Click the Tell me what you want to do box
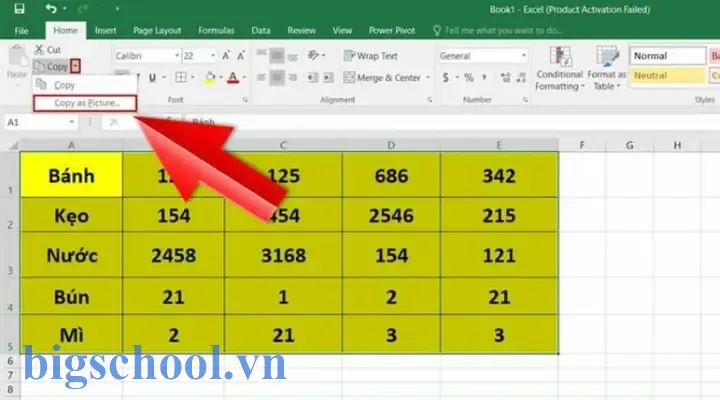The height and width of the screenshot is (400, 720). (x=498, y=30)
